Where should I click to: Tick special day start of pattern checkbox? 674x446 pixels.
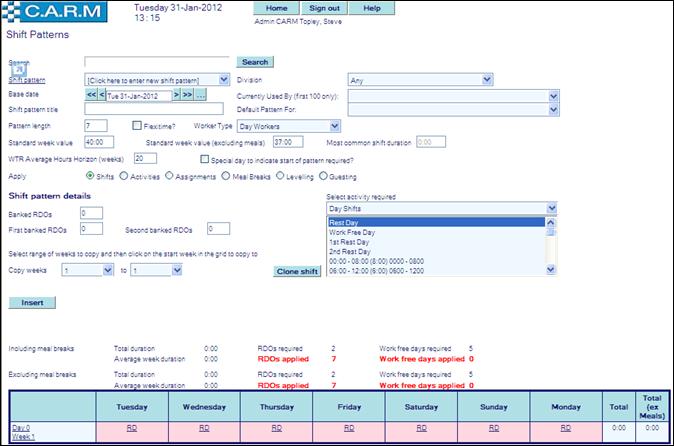pyautogui.click(x=205, y=158)
